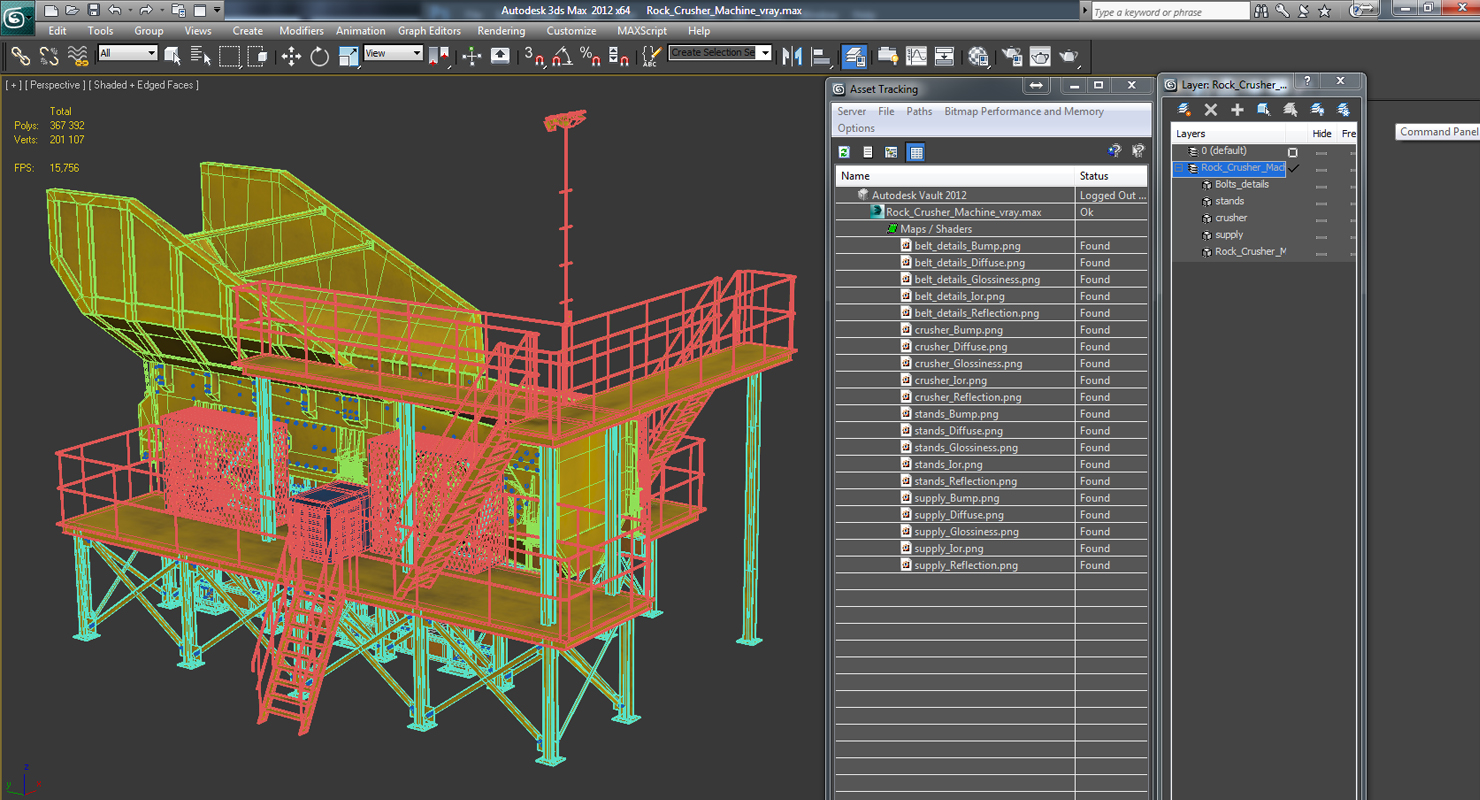Image resolution: width=1480 pixels, height=800 pixels.
Task: Click Unlink Selection tool
Action: [x=48, y=56]
